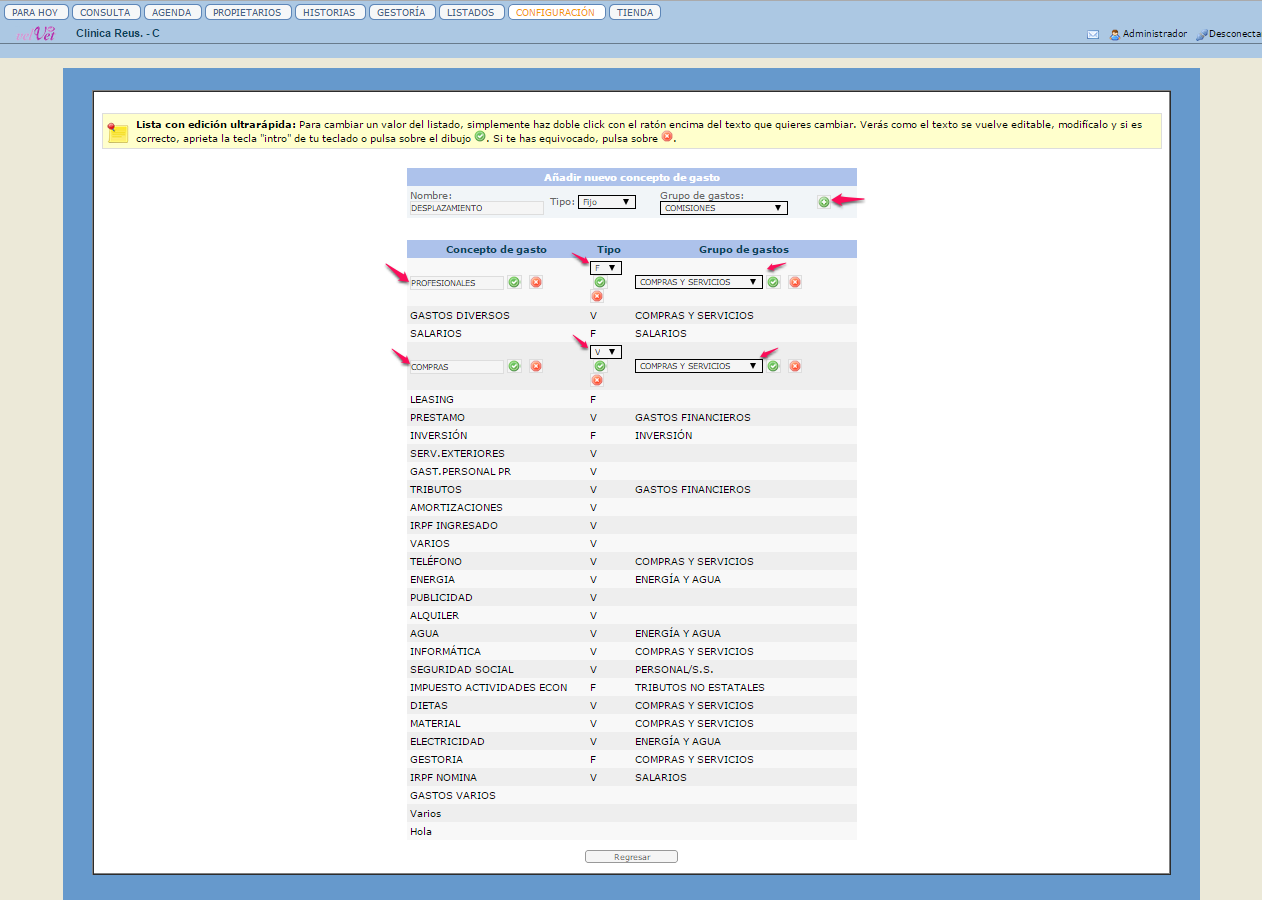Cancel the PROFESIONALES name edit with red X
The image size is (1262, 900).
click(536, 282)
